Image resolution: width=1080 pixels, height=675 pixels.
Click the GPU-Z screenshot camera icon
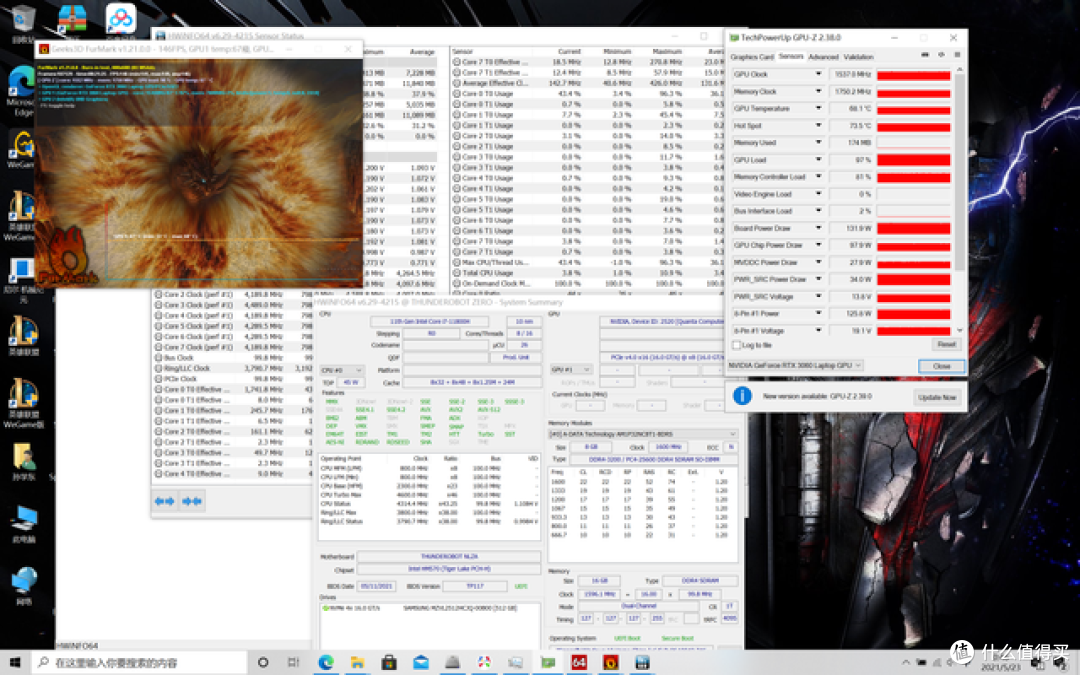coord(925,55)
